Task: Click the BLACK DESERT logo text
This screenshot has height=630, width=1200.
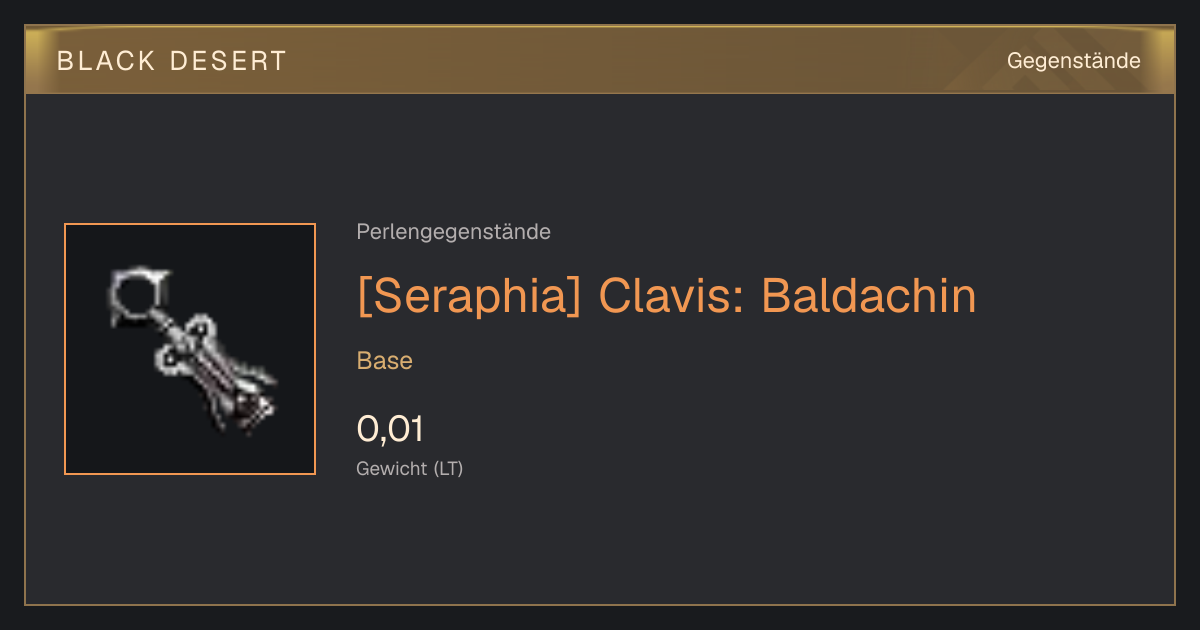Action: click(172, 61)
